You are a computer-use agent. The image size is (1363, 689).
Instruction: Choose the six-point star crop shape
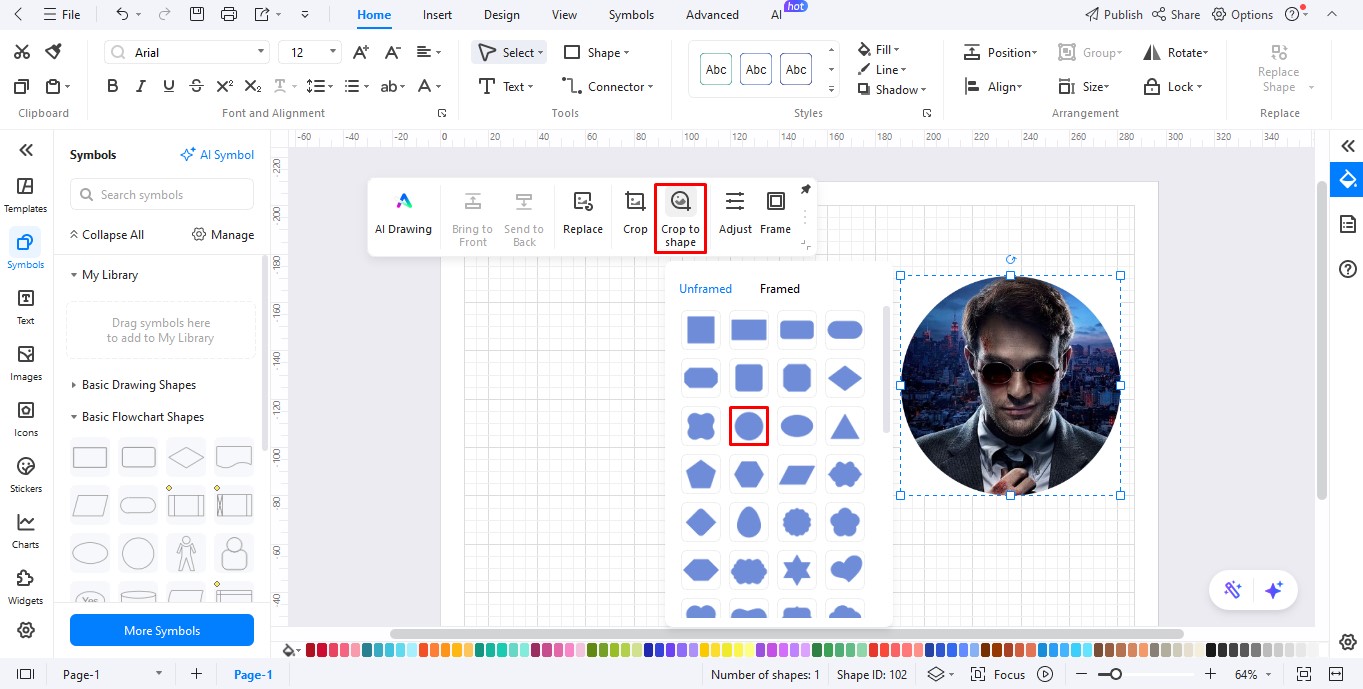tap(797, 570)
